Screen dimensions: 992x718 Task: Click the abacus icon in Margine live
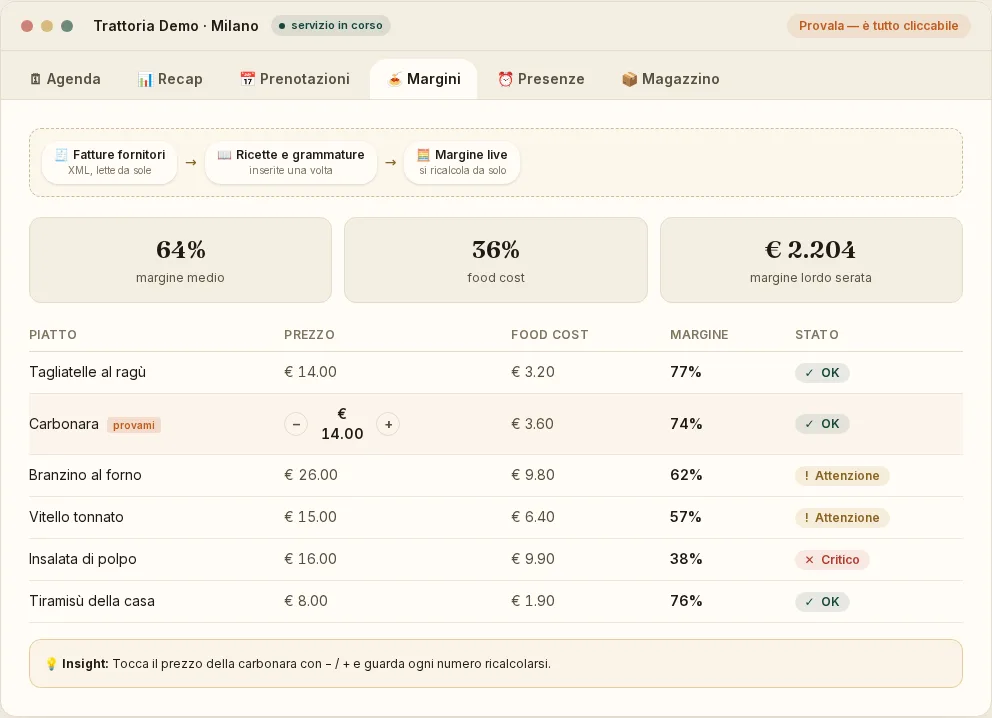tap(423, 155)
